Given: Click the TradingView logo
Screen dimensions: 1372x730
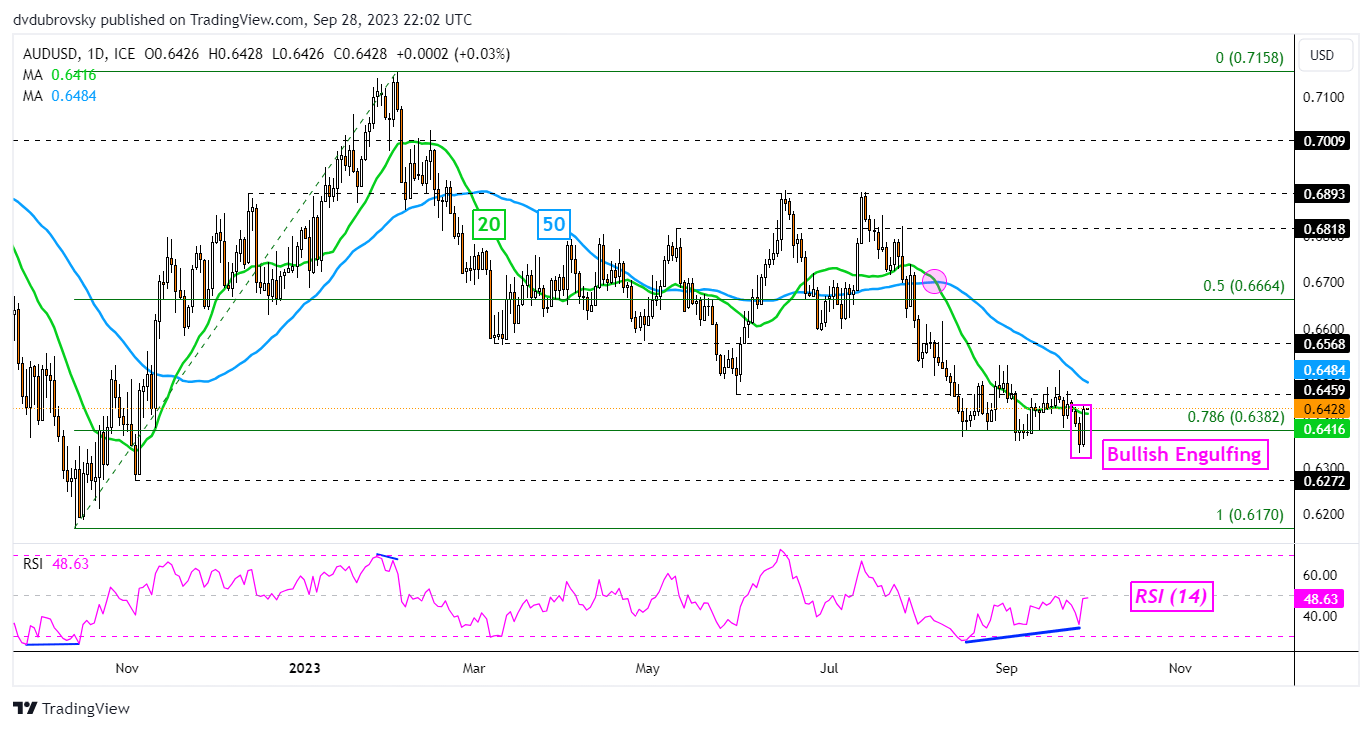Looking at the screenshot, I should click(72, 708).
